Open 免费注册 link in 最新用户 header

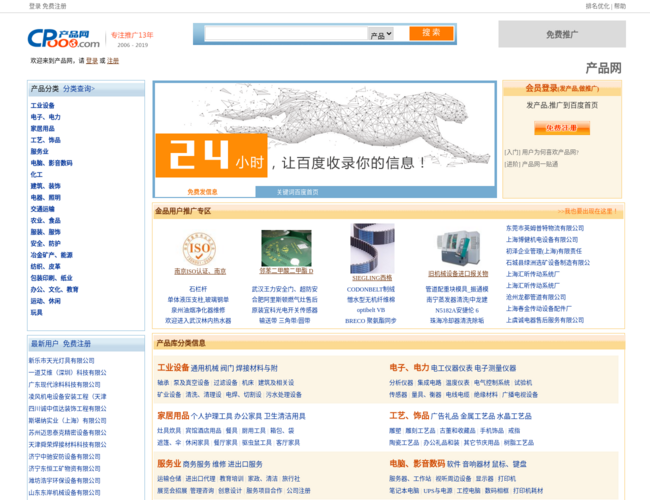77,344
